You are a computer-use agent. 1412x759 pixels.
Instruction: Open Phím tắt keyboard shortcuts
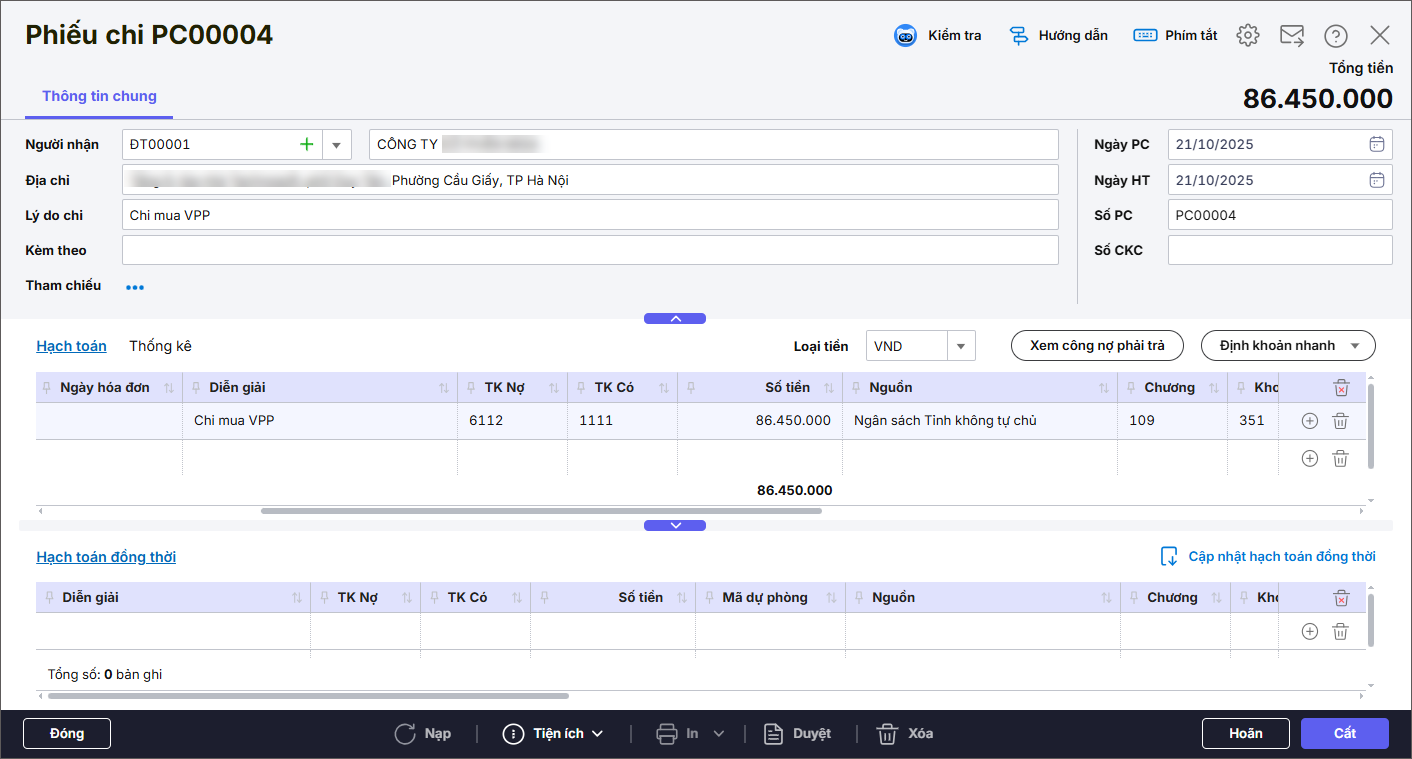[x=1145, y=36]
